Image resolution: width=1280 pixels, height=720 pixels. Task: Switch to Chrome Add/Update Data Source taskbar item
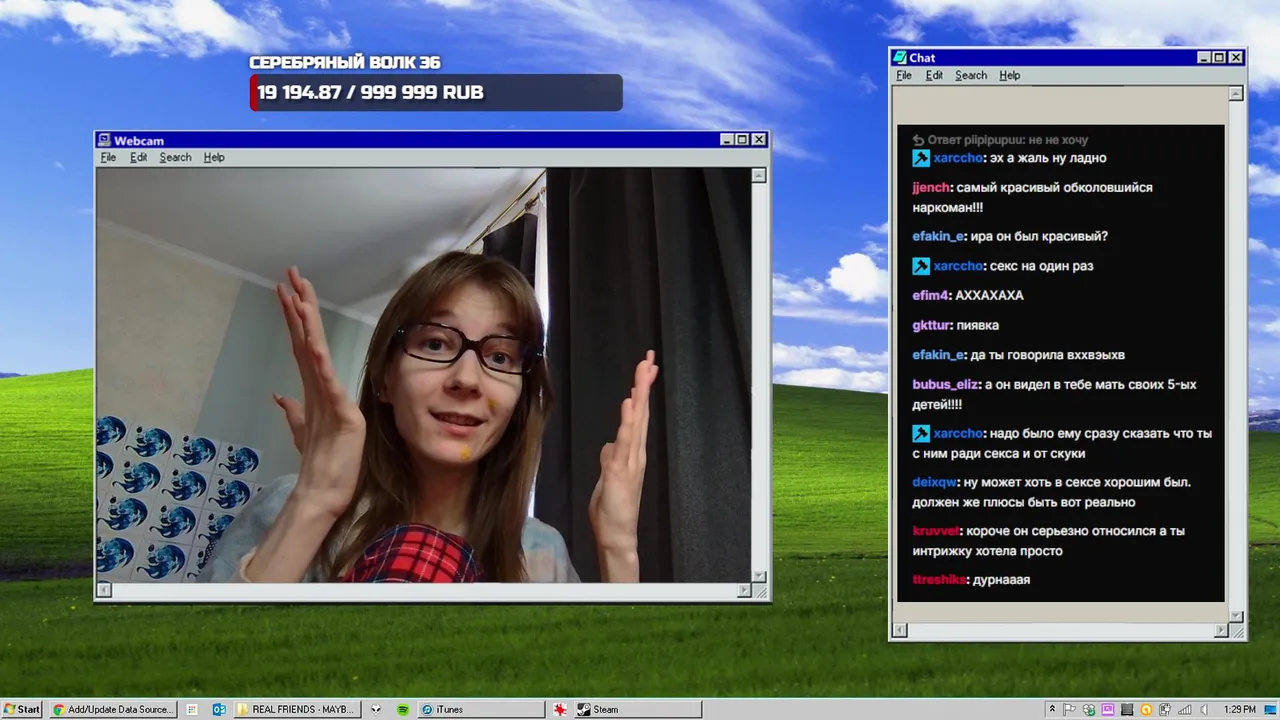[112, 709]
